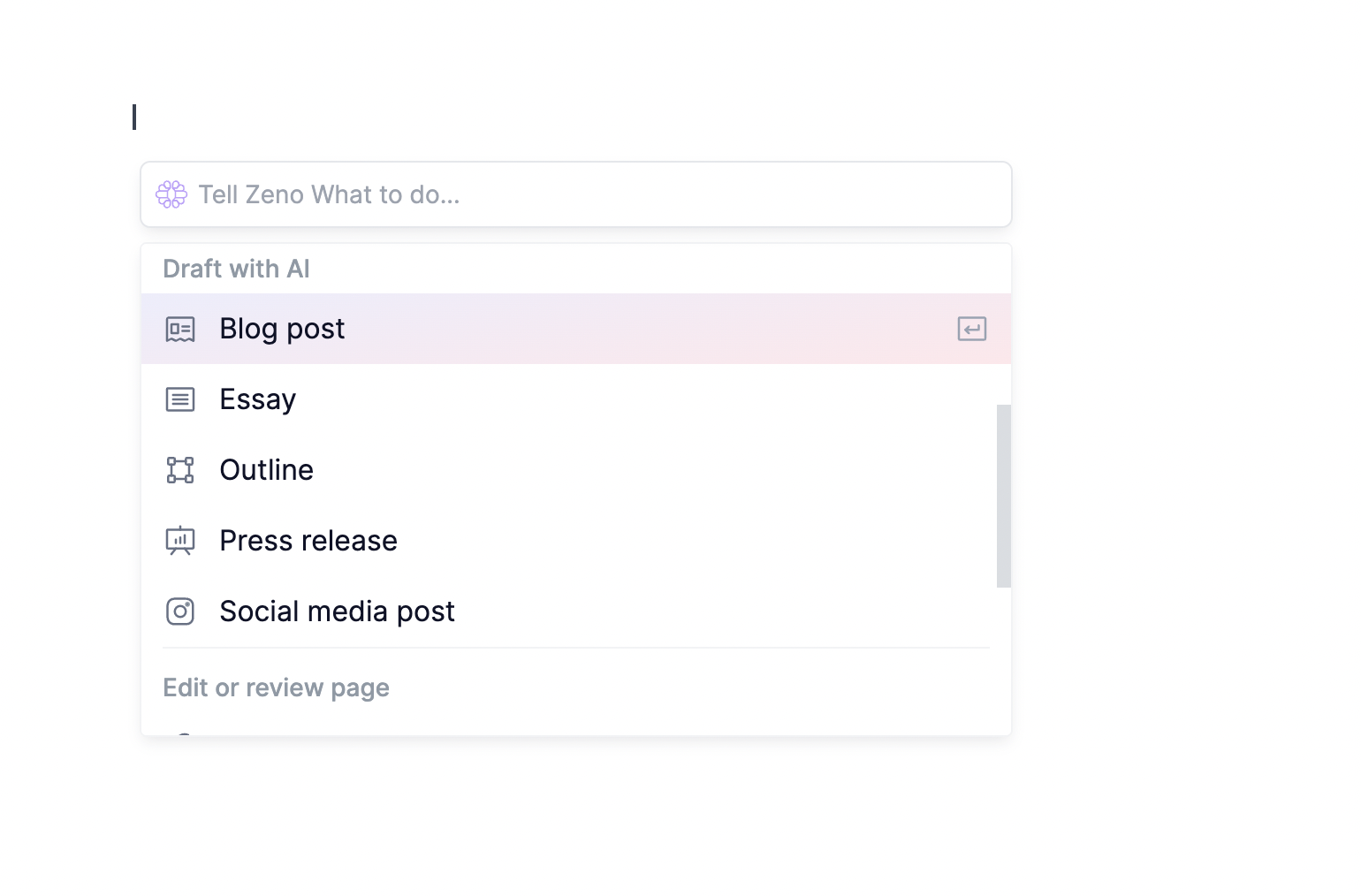This screenshot has height=896, width=1361.
Task: Focus the 'Tell Zeno What to do...' field
Action: coord(576,194)
